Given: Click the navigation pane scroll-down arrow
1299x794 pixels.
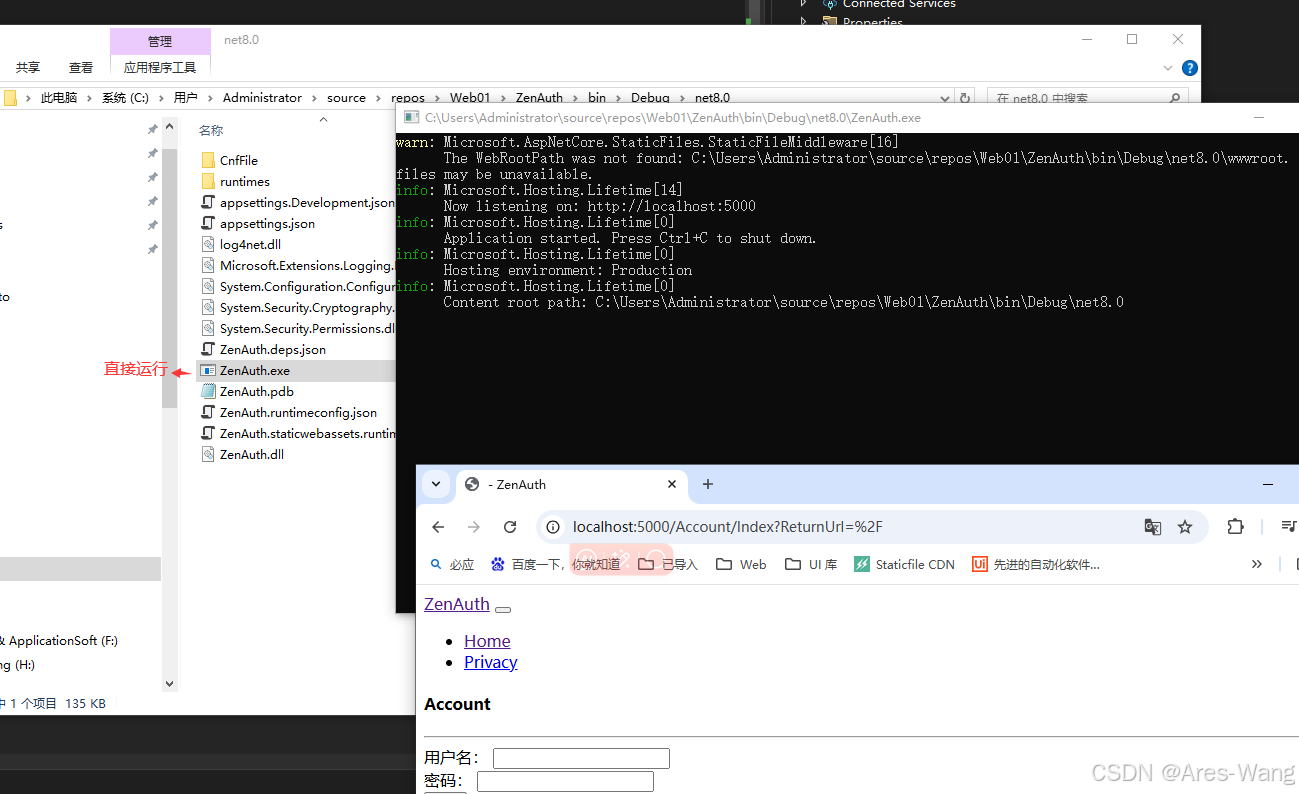Looking at the screenshot, I should coord(169,684).
